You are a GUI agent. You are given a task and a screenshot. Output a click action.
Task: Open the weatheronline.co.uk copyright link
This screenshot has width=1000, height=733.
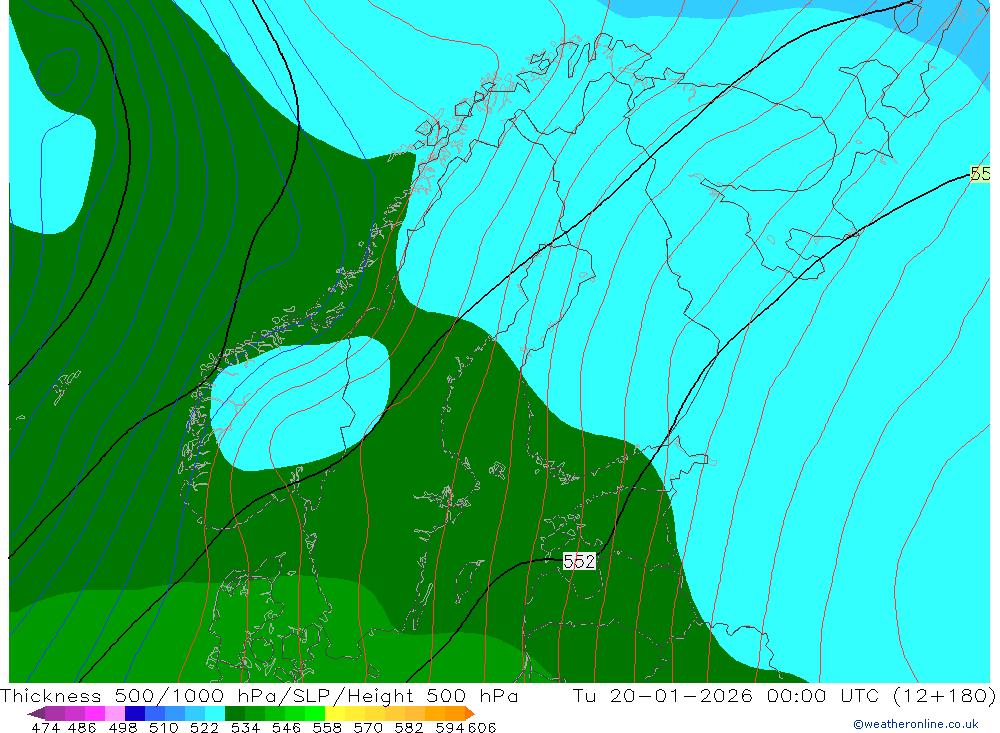(915, 723)
